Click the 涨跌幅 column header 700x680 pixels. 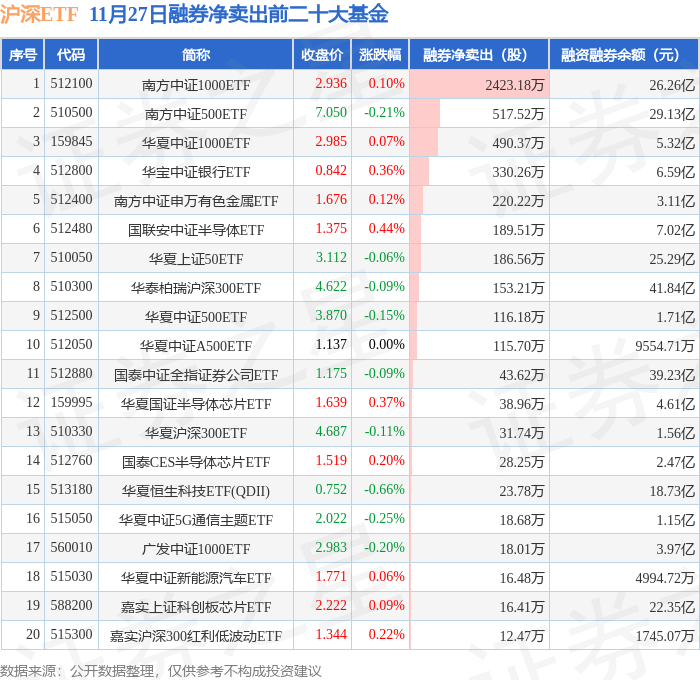pyautogui.click(x=380, y=54)
